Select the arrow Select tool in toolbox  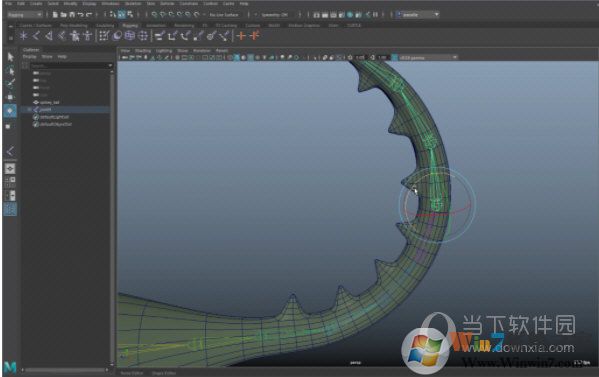pyautogui.click(x=10, y=57)
